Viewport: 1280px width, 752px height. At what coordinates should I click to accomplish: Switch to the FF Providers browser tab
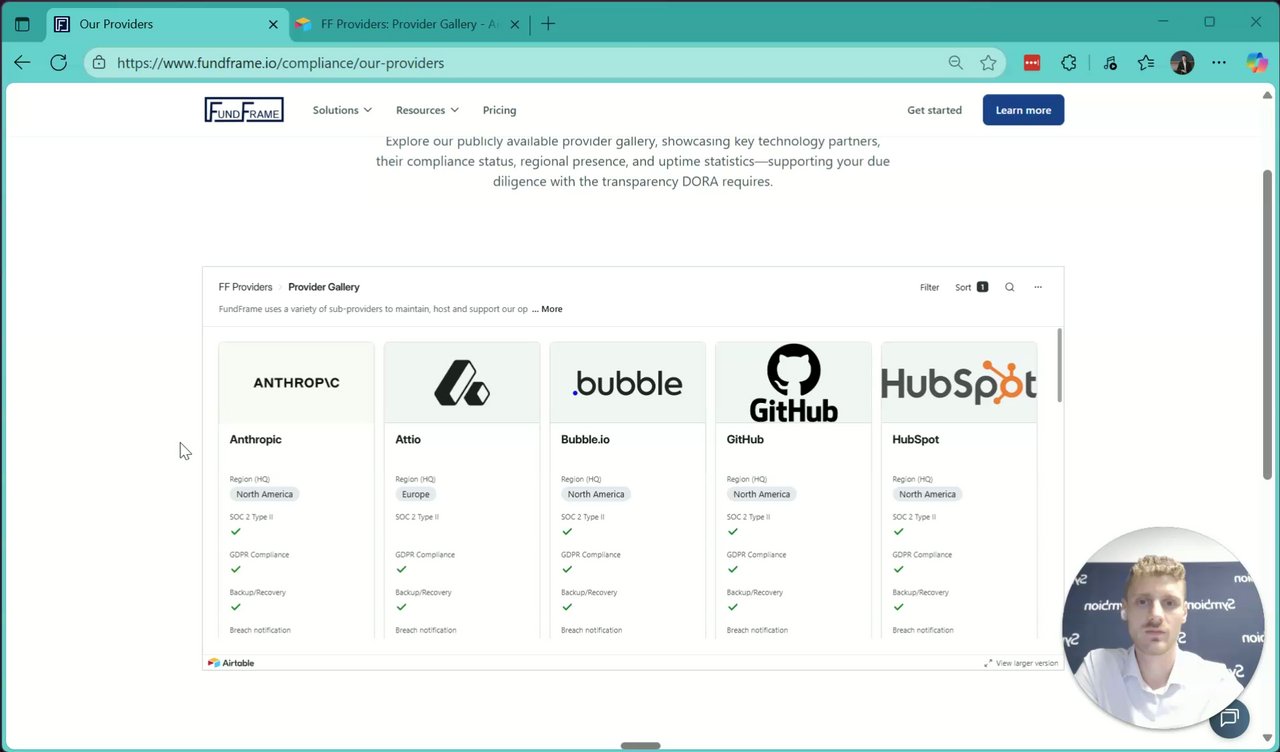click(410, 24)
